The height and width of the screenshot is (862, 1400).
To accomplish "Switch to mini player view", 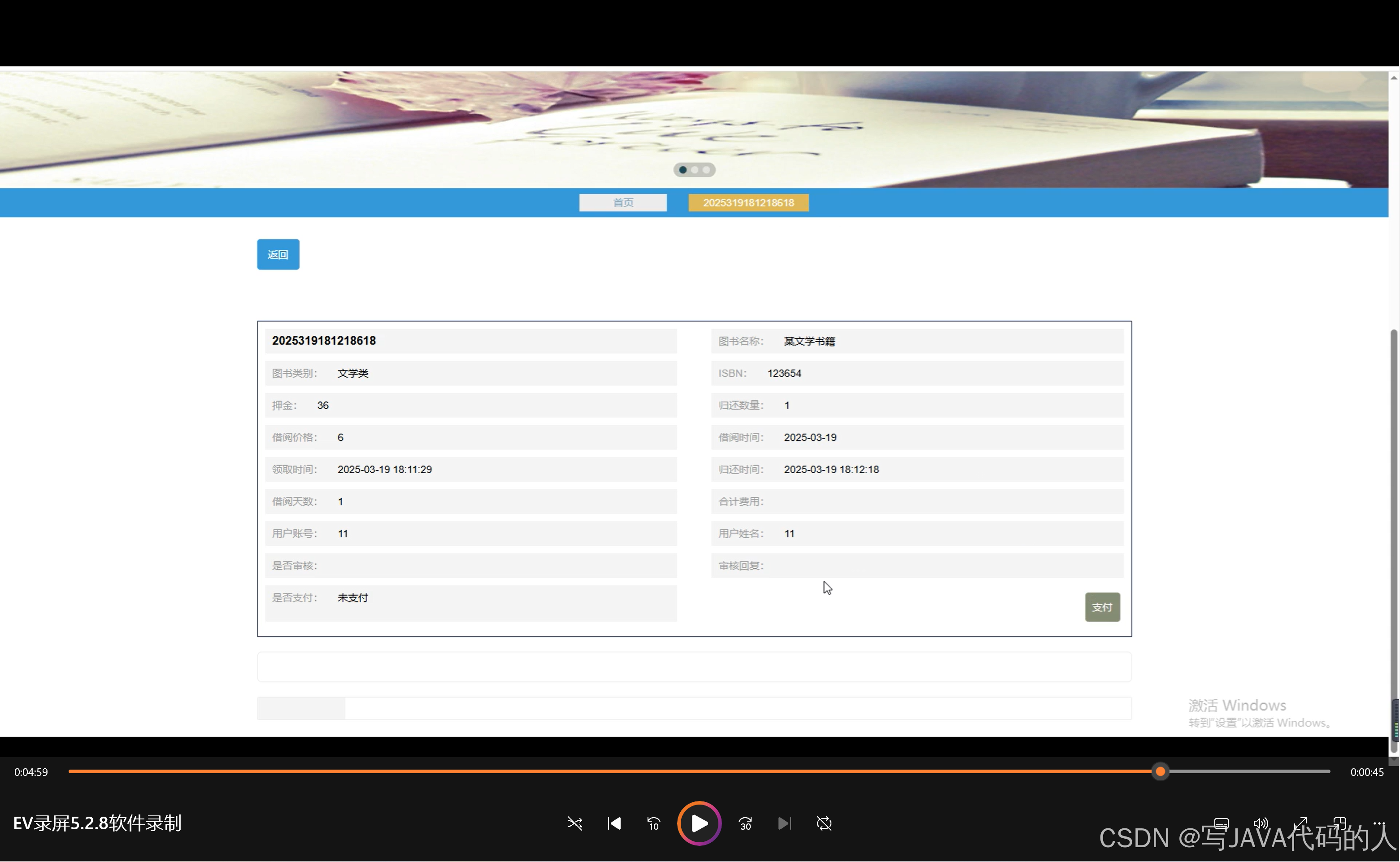I will point(1339,823).
